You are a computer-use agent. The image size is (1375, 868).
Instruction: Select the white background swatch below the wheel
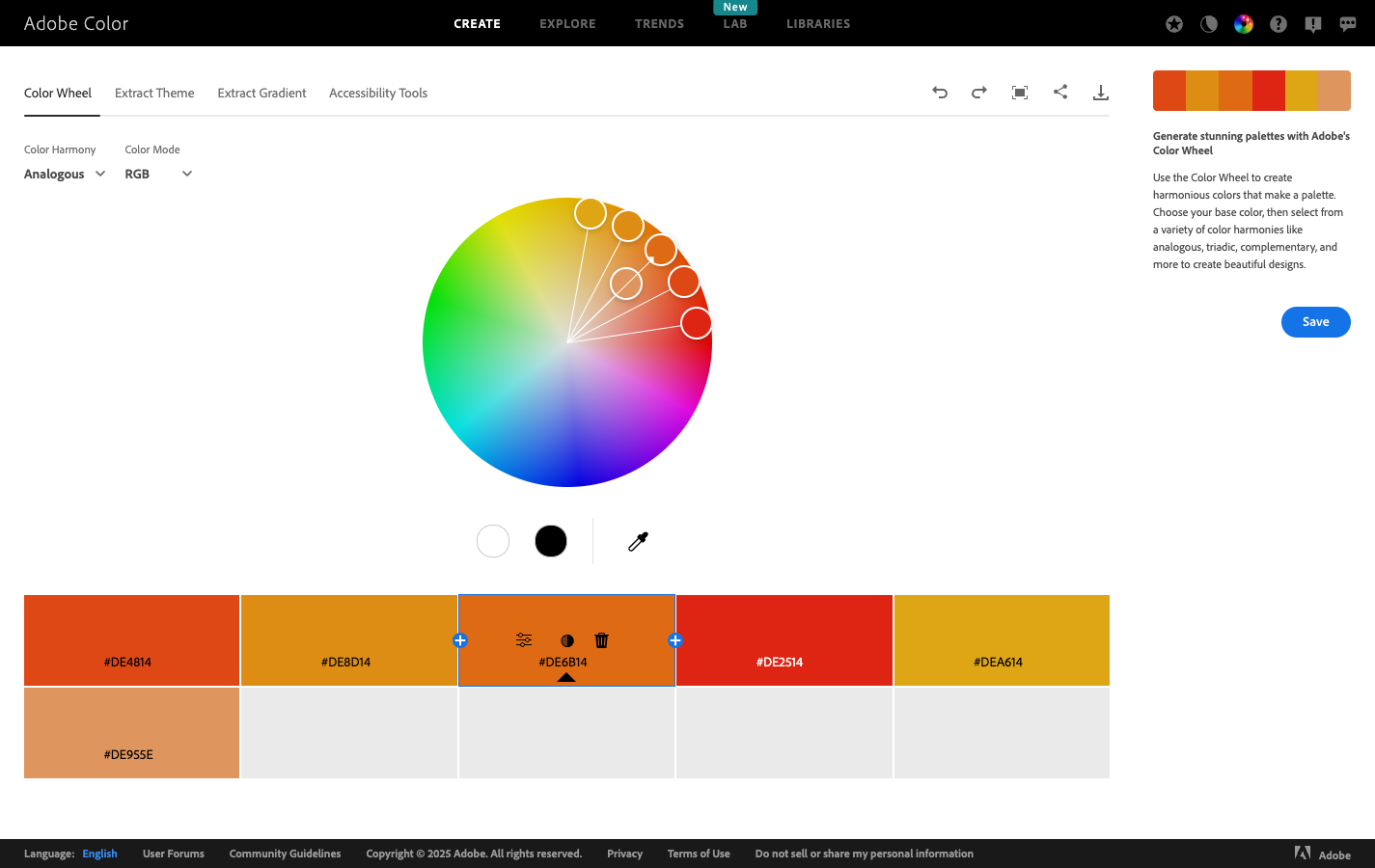pos(493,541)
